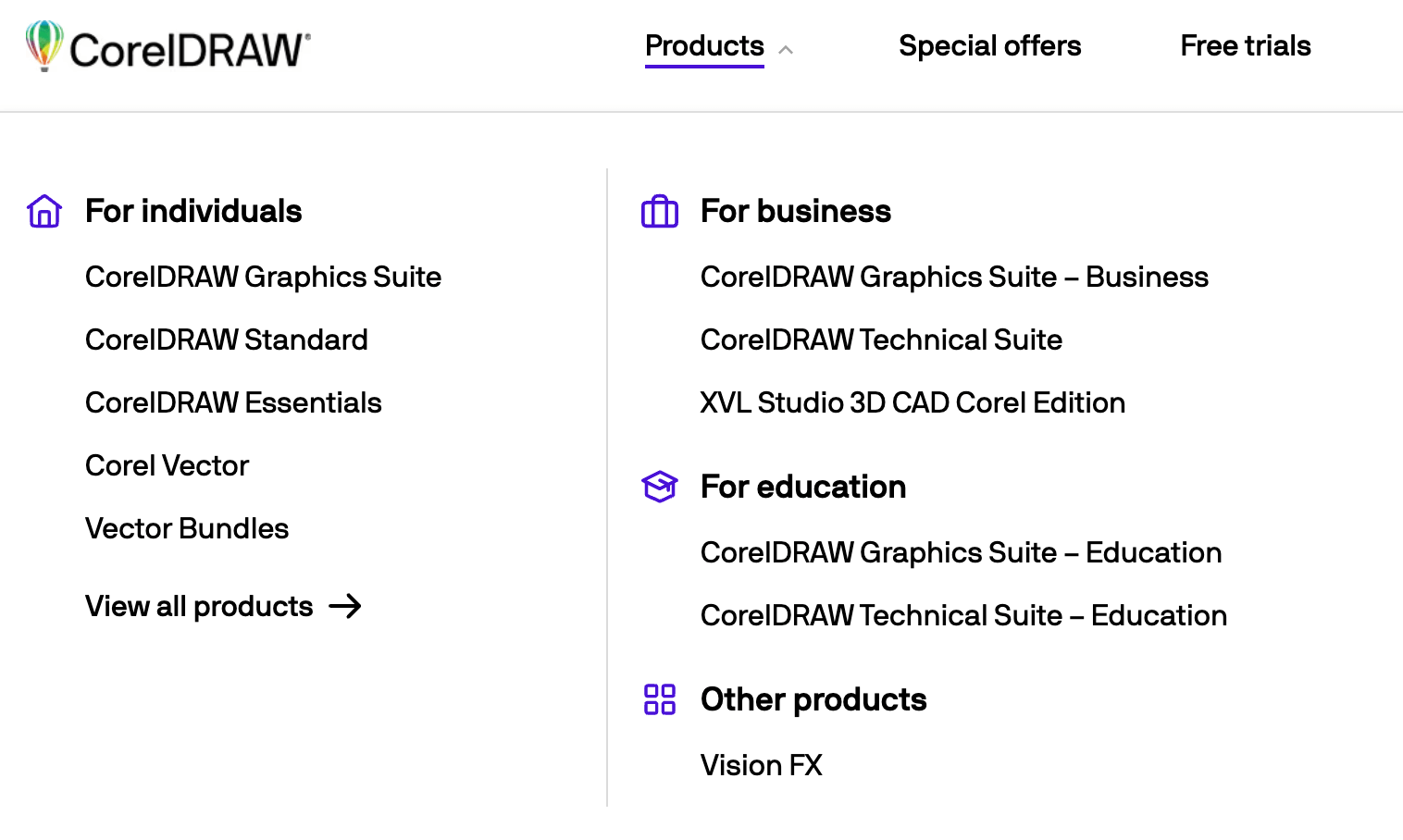Viewport: 1403px width, 840px height.
Task: Click the CorelDRAW balloon logo
Action: tap(43, 46)
